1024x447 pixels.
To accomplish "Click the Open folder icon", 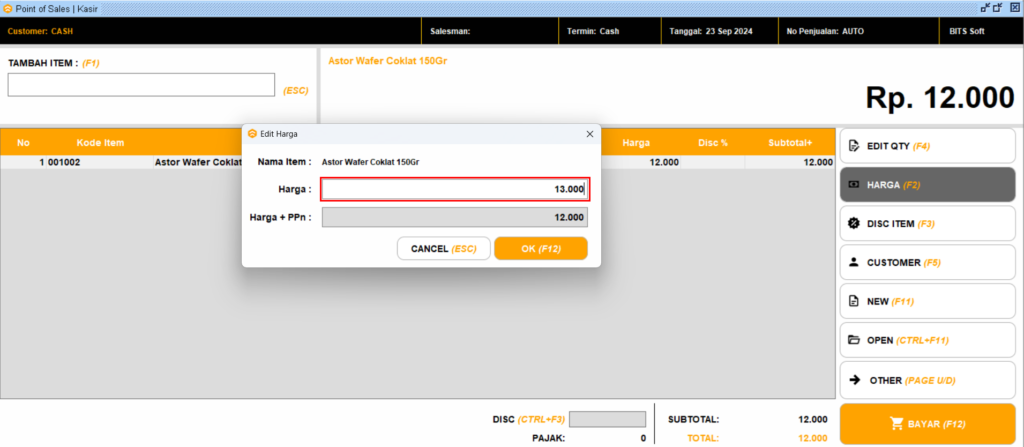I will [x=854, y=340].
